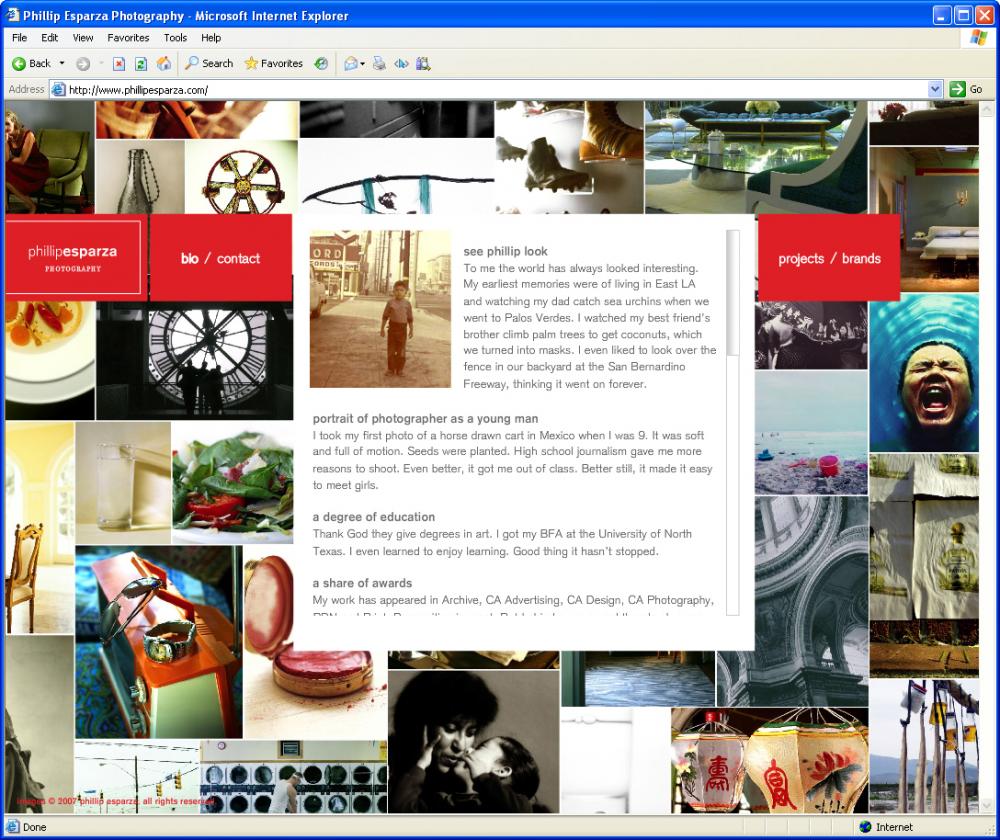1000x840 pixels.
Task: Select the bio / contact red tile
Action: tap(220, 258)
